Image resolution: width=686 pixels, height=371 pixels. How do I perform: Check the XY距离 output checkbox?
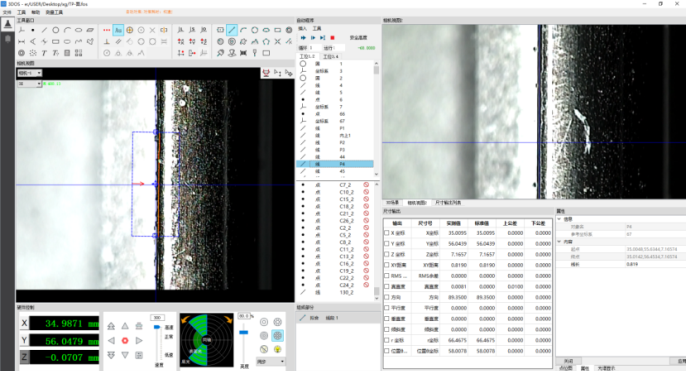tap(386, 265)
